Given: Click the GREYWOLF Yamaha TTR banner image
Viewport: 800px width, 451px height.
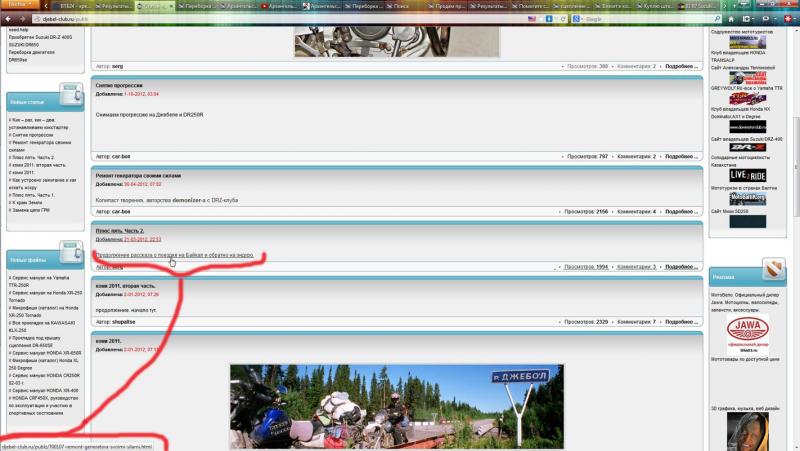Looking at the screenshot, I should tap(747, 98).
